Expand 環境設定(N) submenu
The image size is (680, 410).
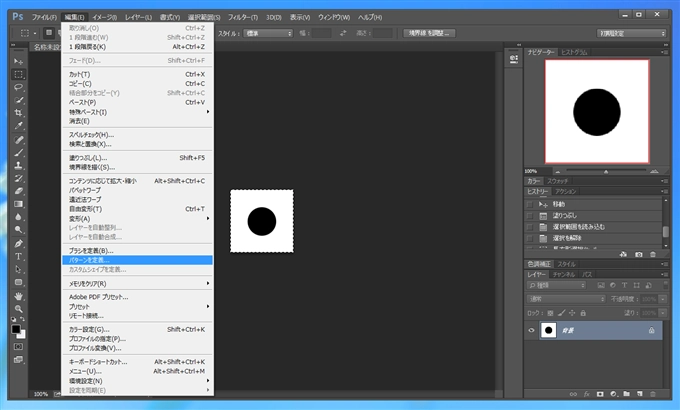coord(137,381)
